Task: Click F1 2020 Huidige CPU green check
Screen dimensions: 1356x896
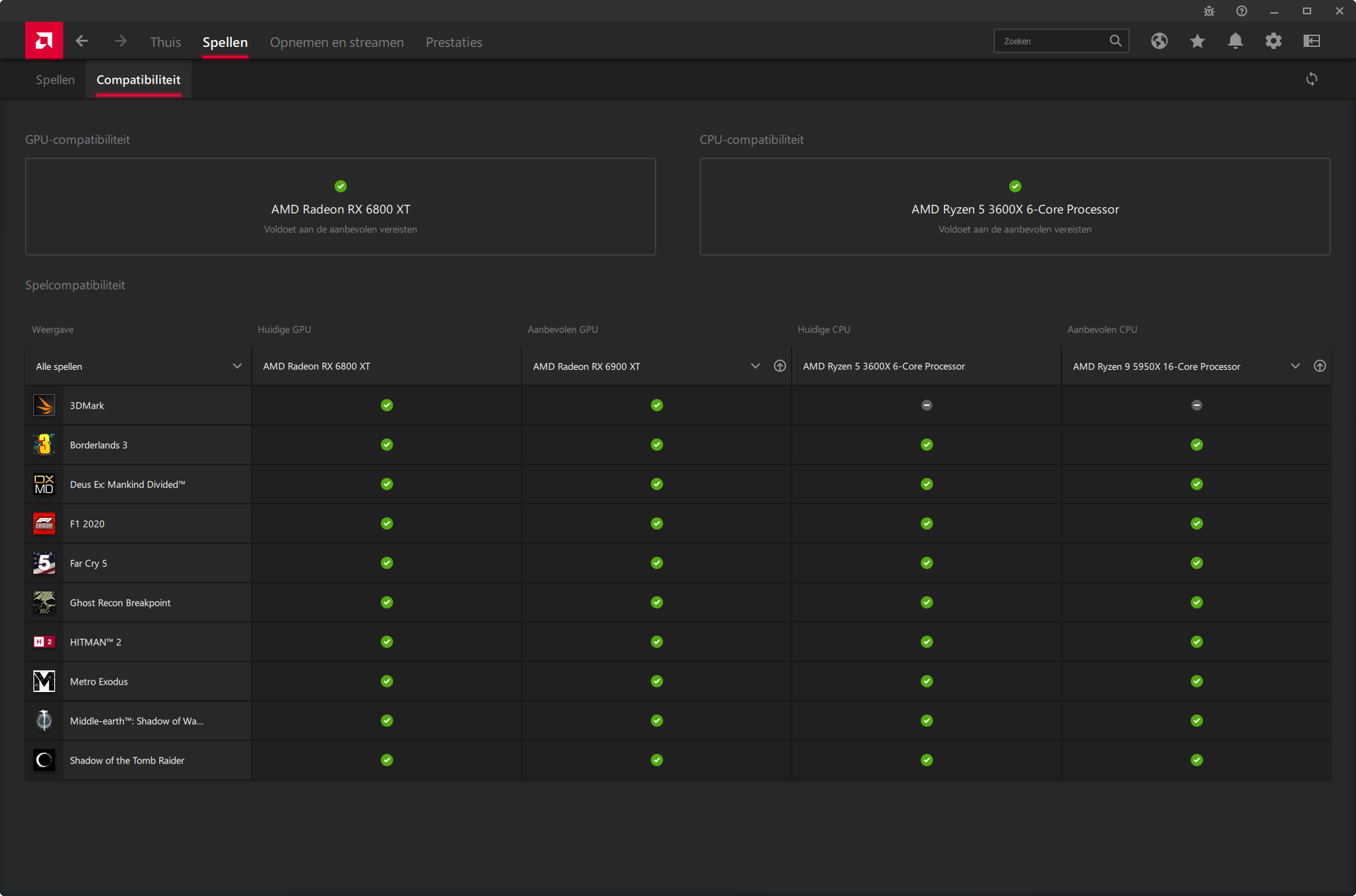Action: coord(927,523)
